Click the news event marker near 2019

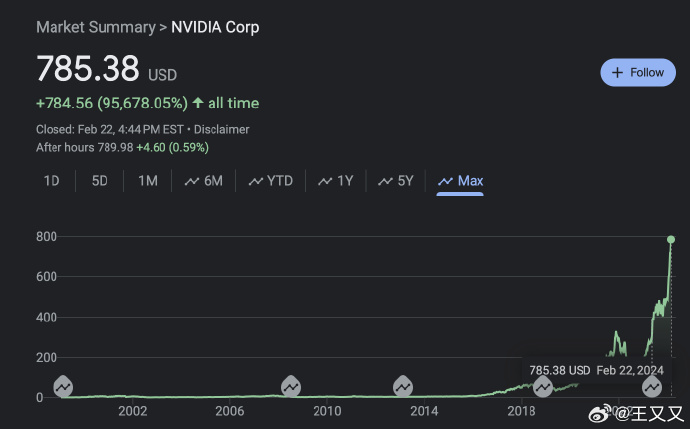543,386
